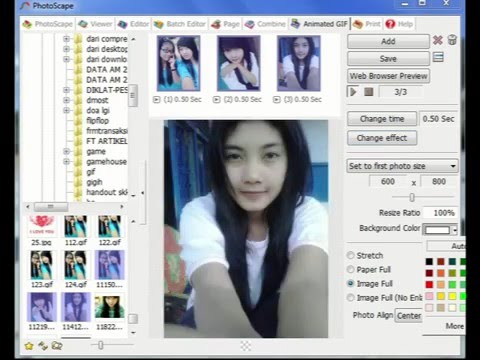
Task: Click the folder explore icon at bottom
Action: pos(57,346)
